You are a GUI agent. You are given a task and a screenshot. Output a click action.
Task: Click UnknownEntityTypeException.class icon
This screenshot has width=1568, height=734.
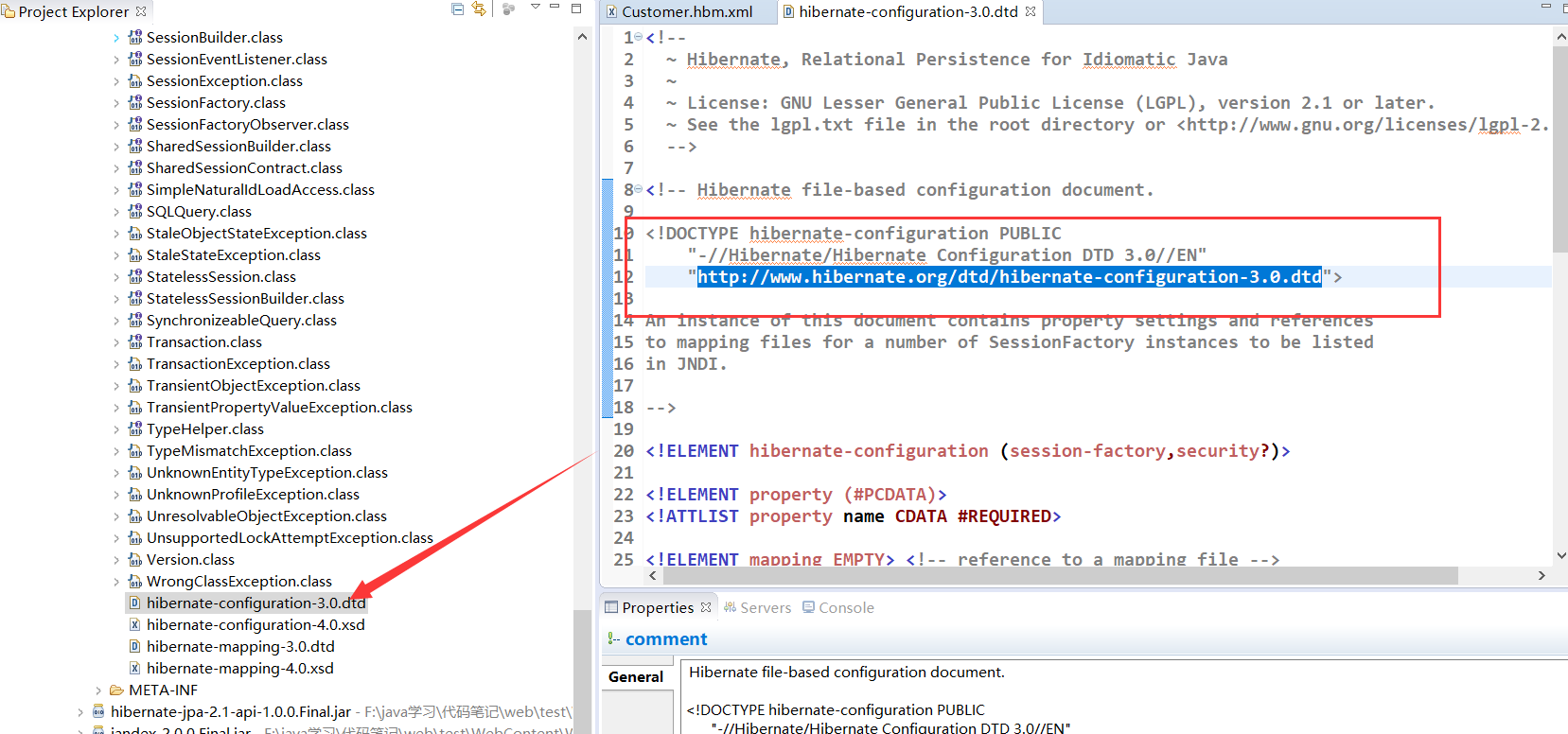pyautogui.click(x=135, y=472)
